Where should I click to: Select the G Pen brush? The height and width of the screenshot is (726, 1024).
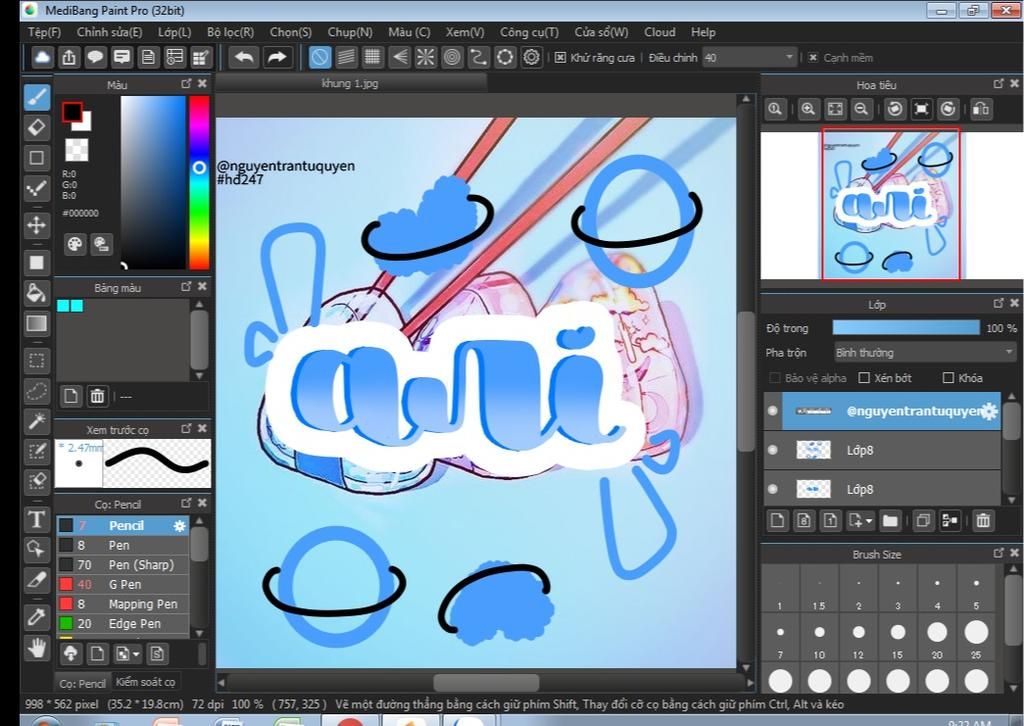[x=123, y=584]
